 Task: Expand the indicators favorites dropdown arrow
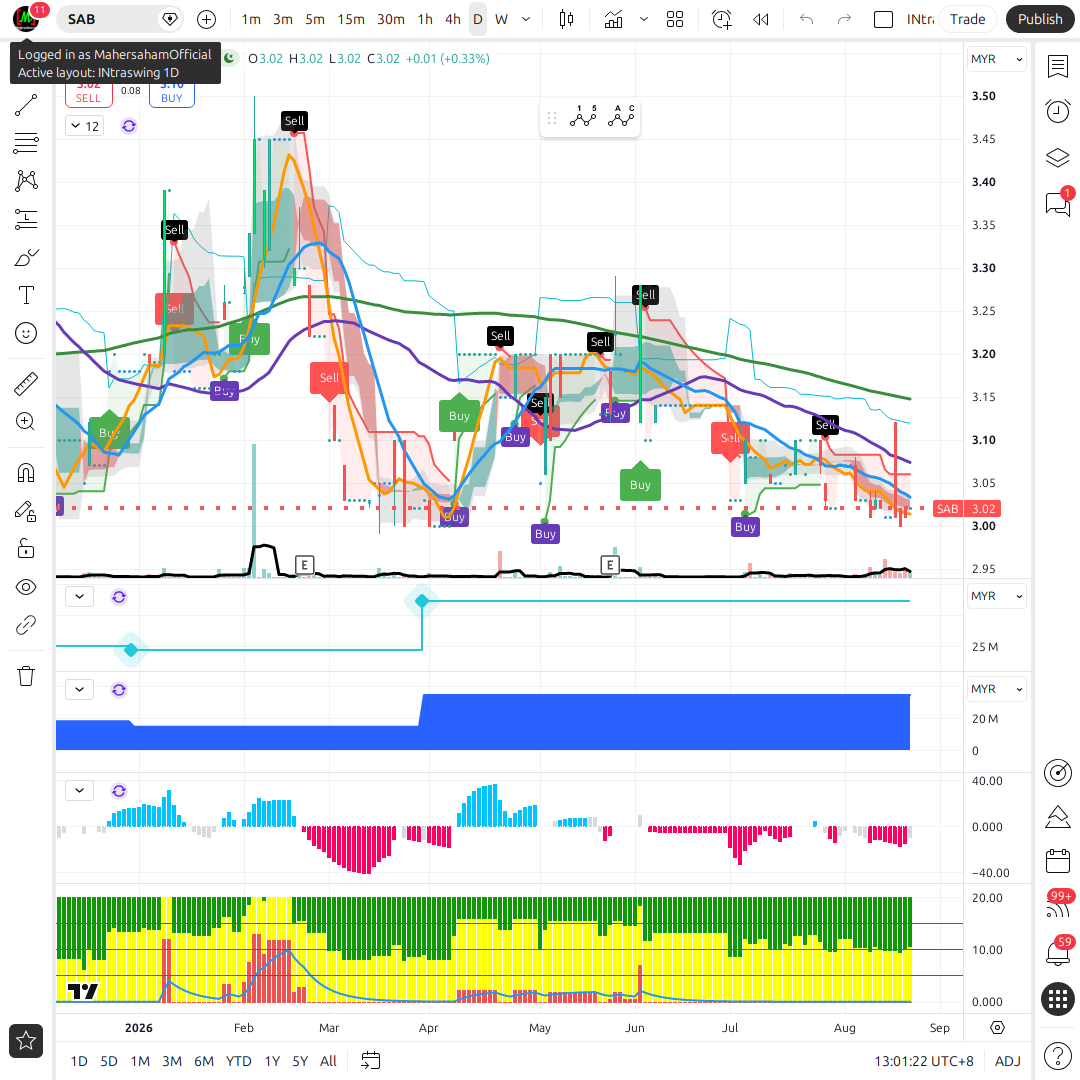click(x=643, y=19)
